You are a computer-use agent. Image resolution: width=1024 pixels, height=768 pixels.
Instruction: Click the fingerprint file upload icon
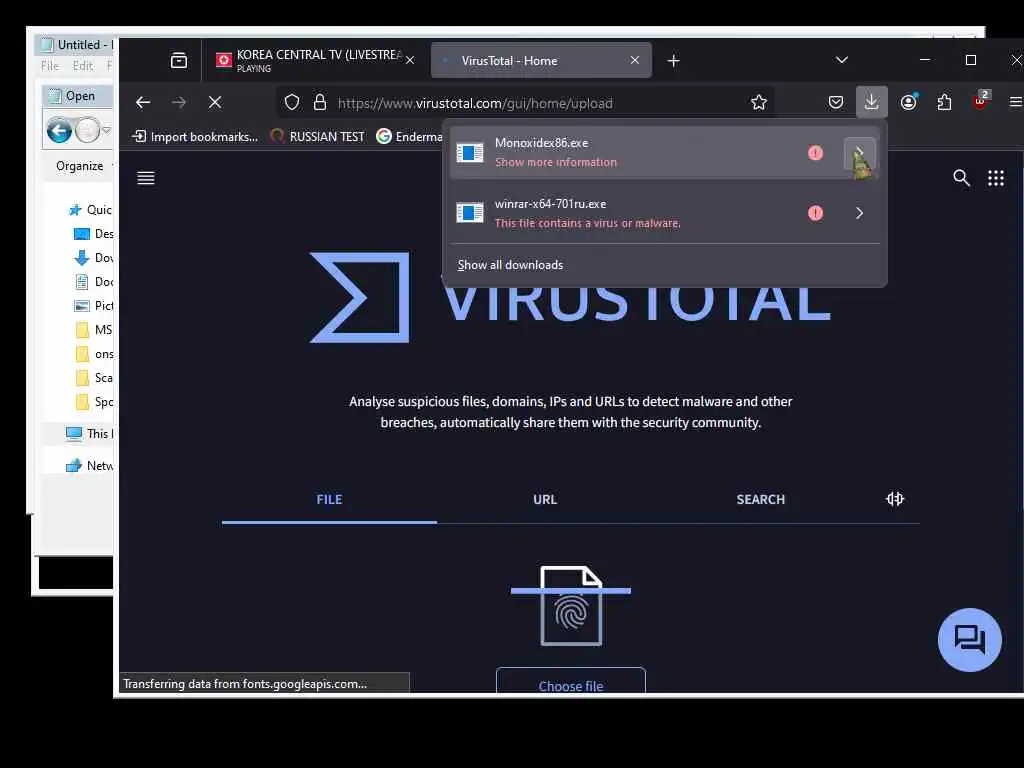tap(571, 605)
